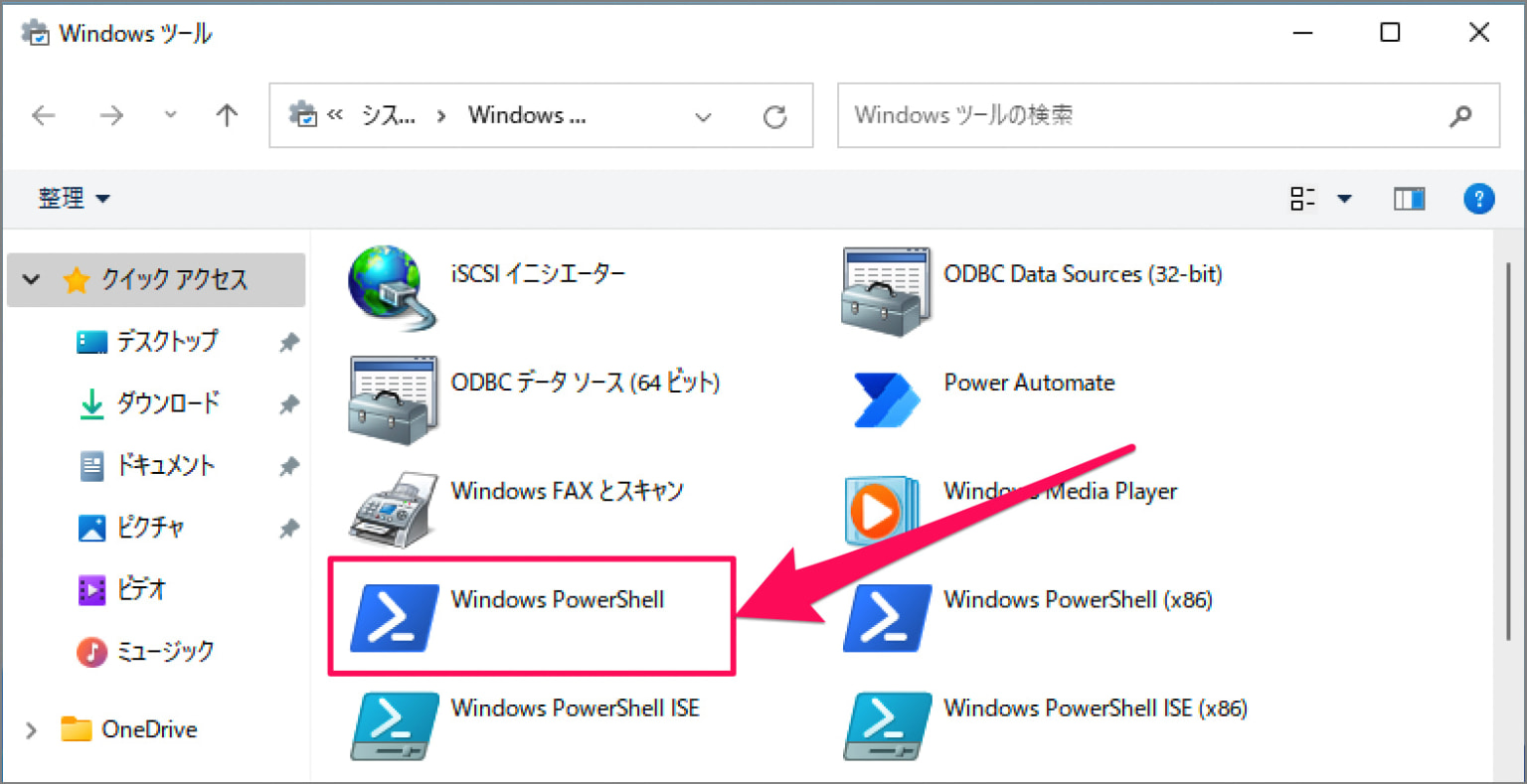Image resolution: width=1527 pixels, height=784 pixels.
Task: Click the シス... breadcrumb segment
Action: coord(389,115)
